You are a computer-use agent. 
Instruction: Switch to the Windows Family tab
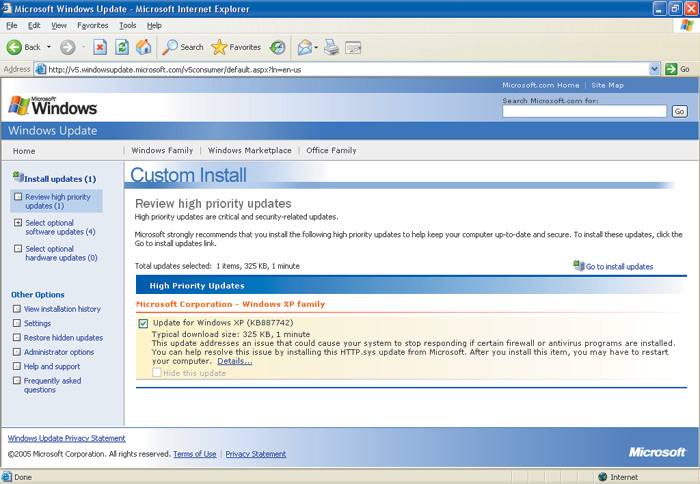[x=162, y=150]
